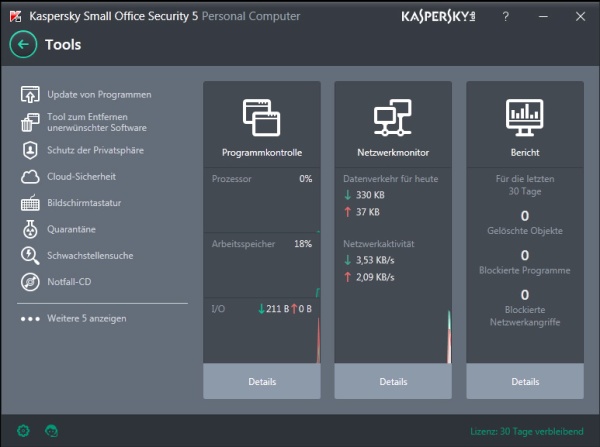Click the 330 KB download value
Viewport: 600px width, 447px height.
tap(370, 195)
